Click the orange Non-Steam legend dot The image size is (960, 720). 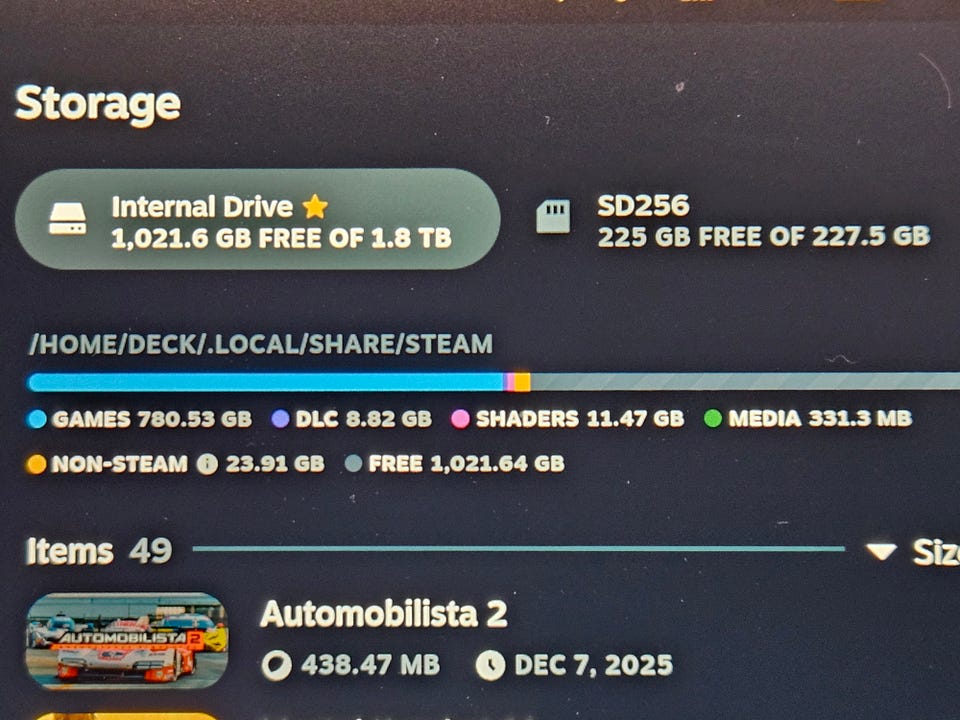pos(36,464)
